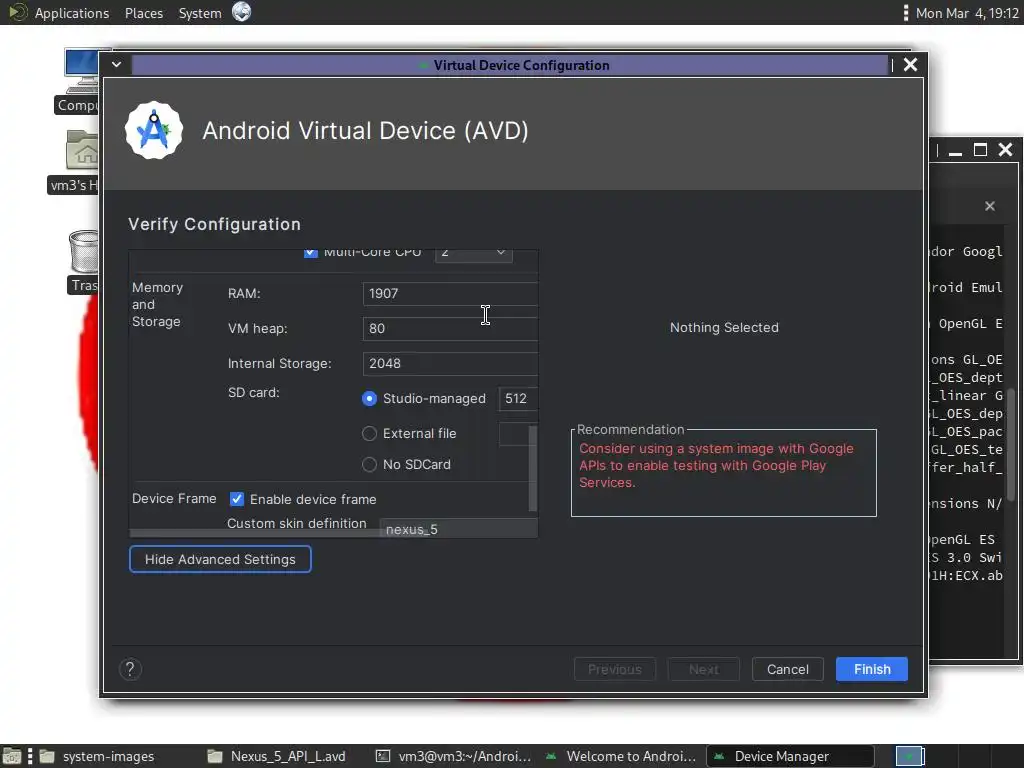Open the help question mark icon
This screenshot has width=1024, height=768.
[130, 669]
